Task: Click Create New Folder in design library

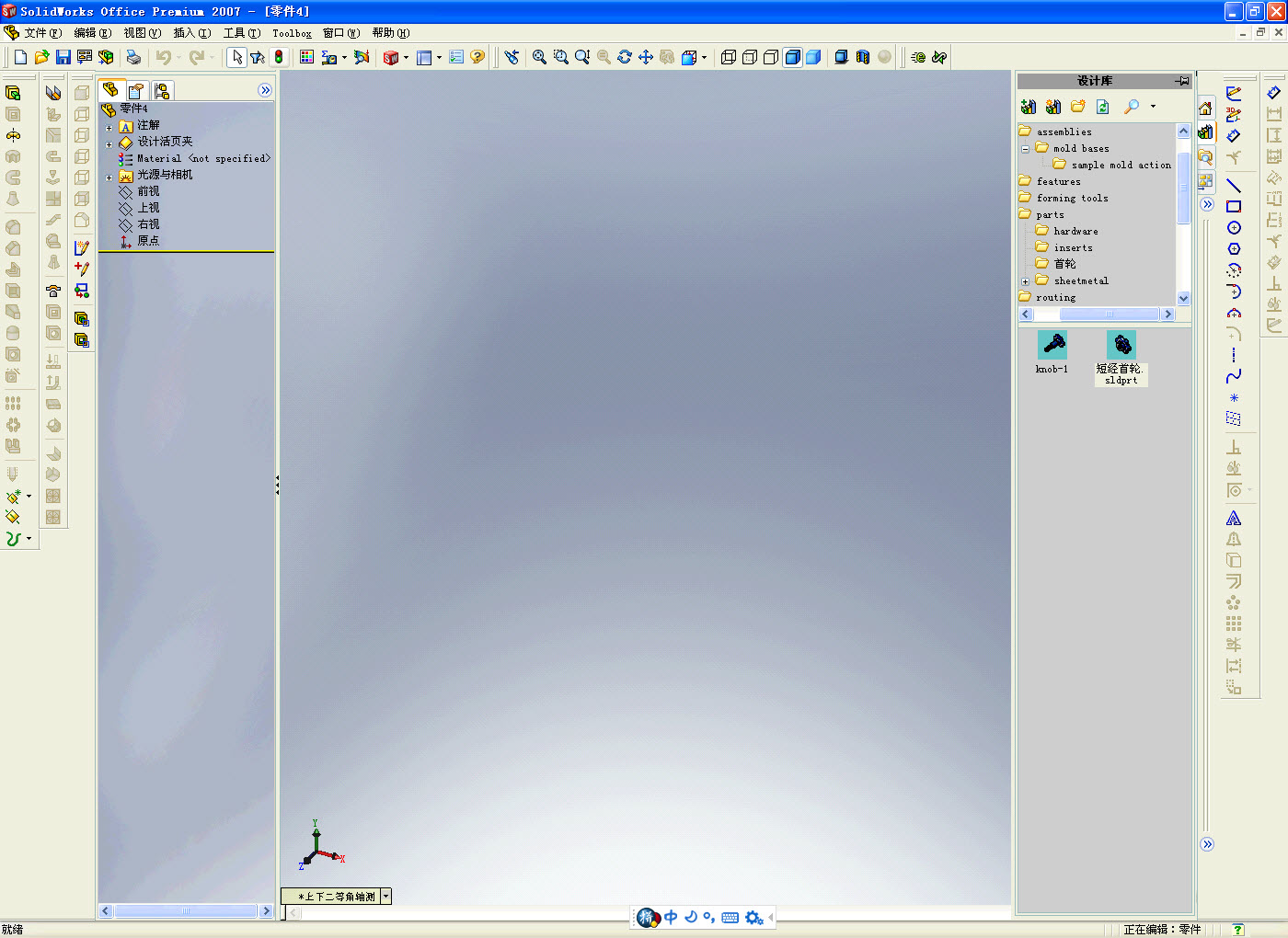Action: point(1078,107)
